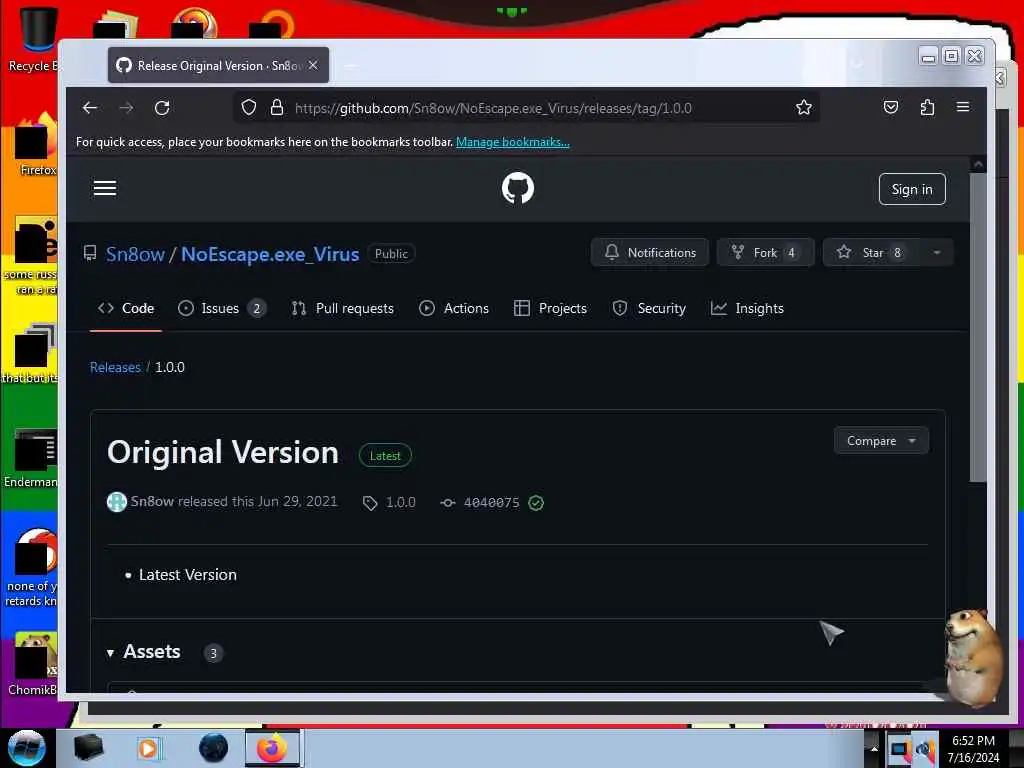Click the GitHub Octocat logo
The image size is (1024, 768).
point(518,188)
